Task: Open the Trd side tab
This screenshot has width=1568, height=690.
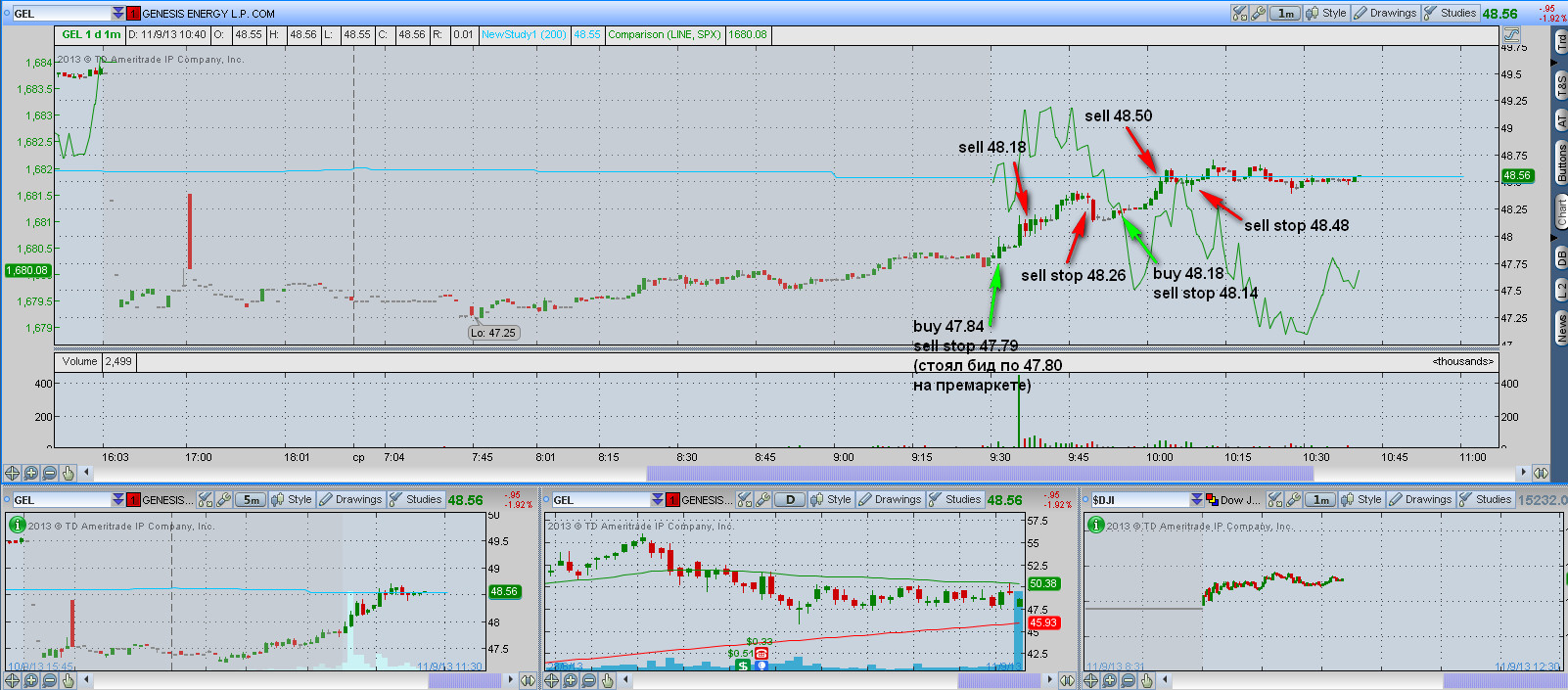Action: point(1560,41)
